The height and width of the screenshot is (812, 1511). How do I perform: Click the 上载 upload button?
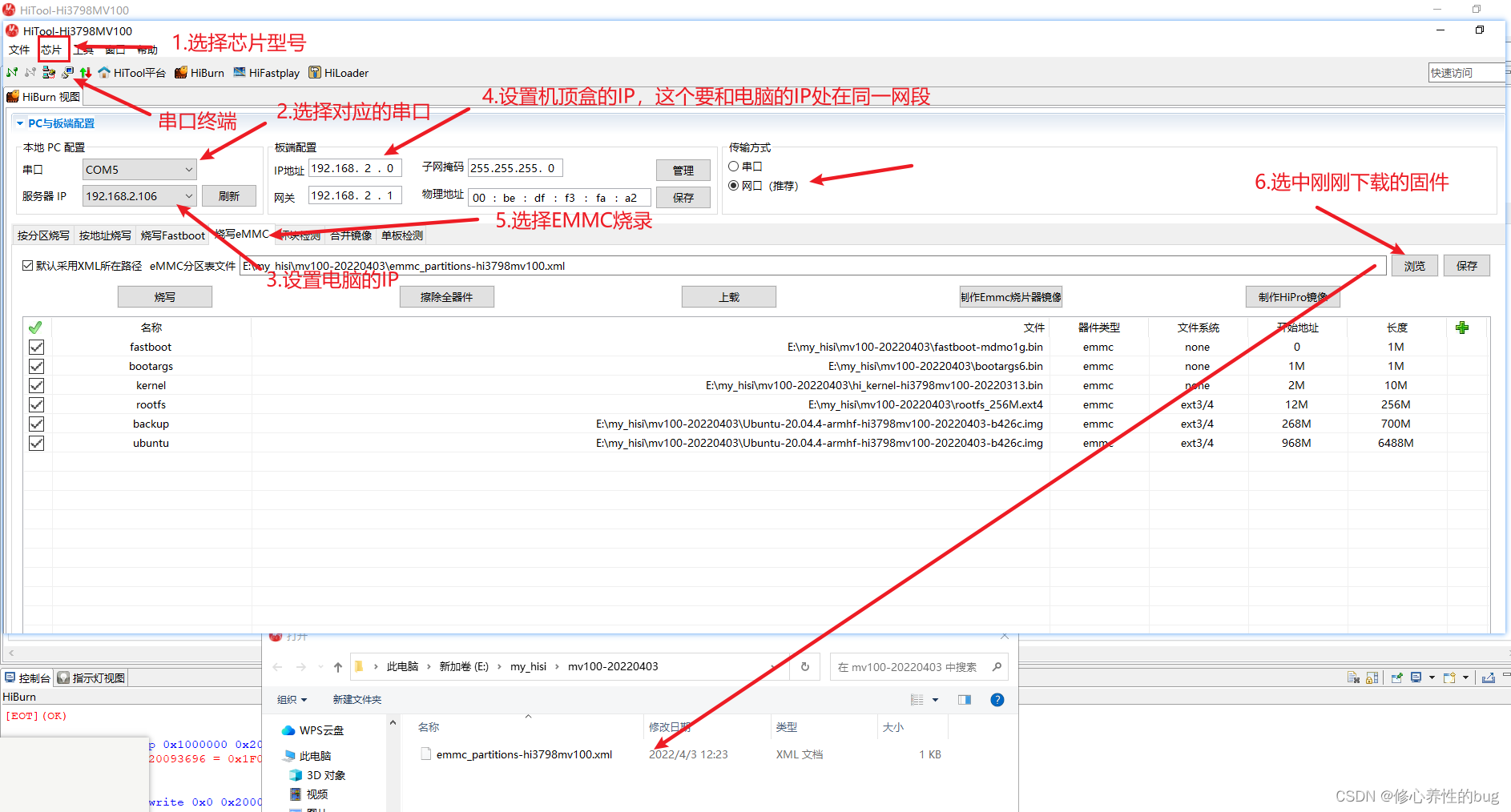[729, 297]
